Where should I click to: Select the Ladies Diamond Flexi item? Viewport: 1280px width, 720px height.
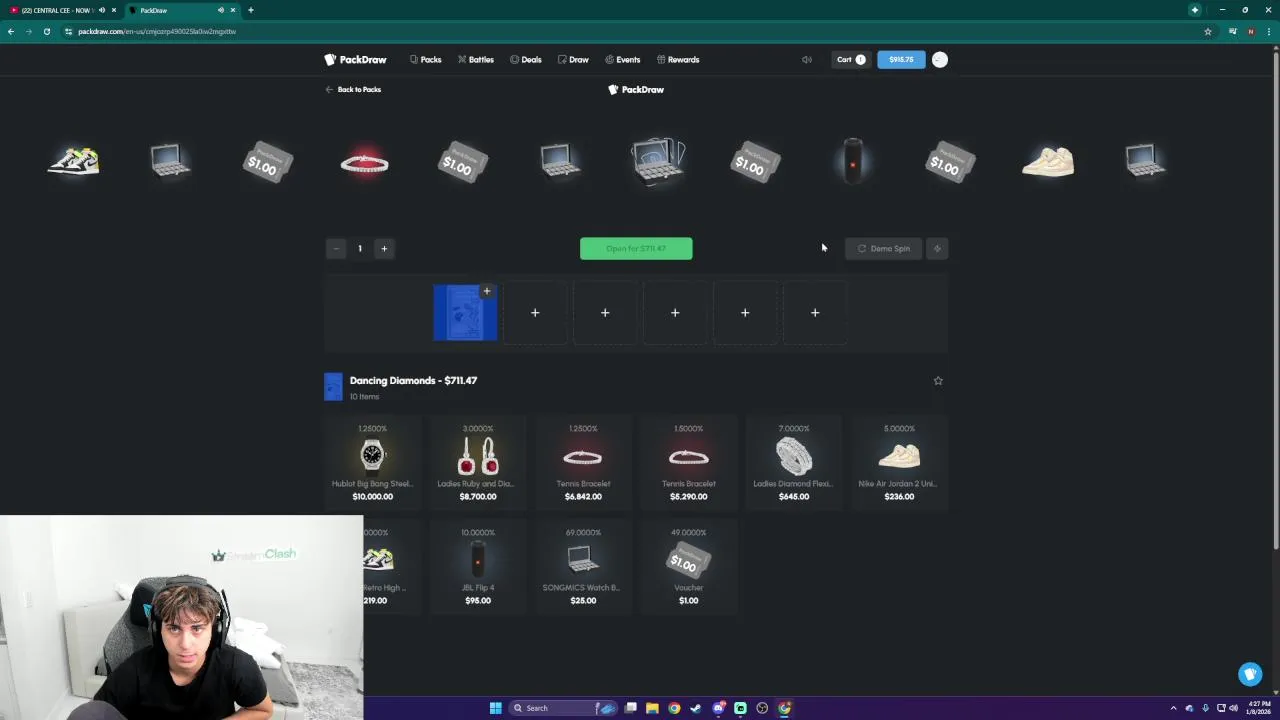[x=794, y=463]
